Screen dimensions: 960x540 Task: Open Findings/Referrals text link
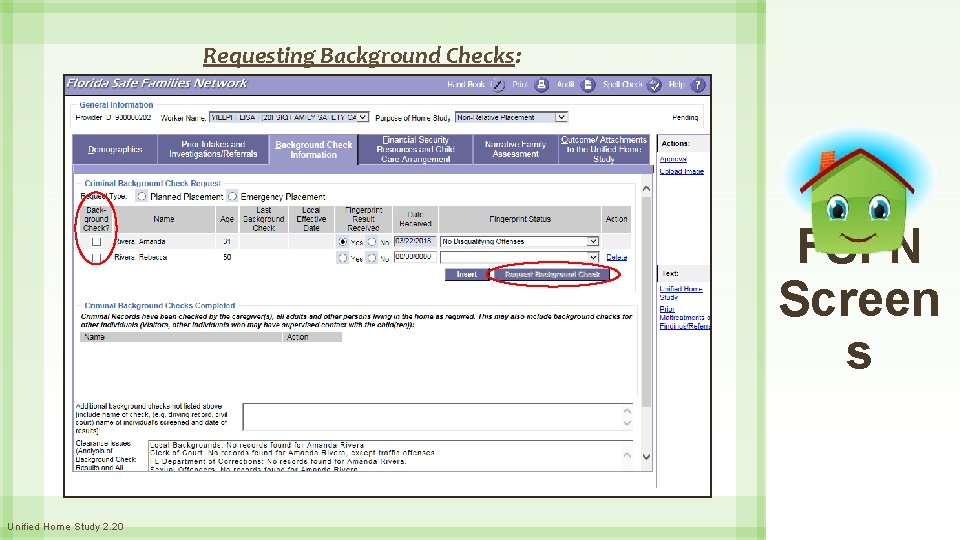(x=684, y=326)
